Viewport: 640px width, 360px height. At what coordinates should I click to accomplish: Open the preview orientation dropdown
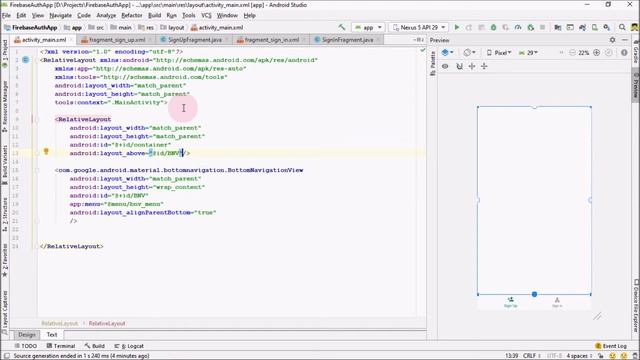pos(469,53)
